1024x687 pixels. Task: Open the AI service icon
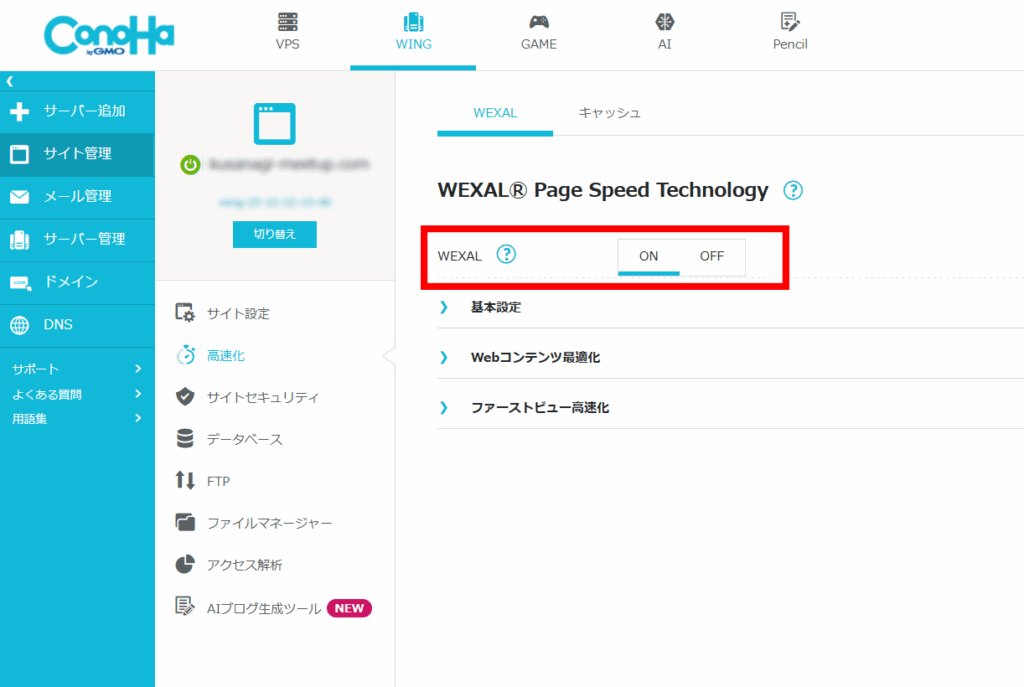(664, 23)
